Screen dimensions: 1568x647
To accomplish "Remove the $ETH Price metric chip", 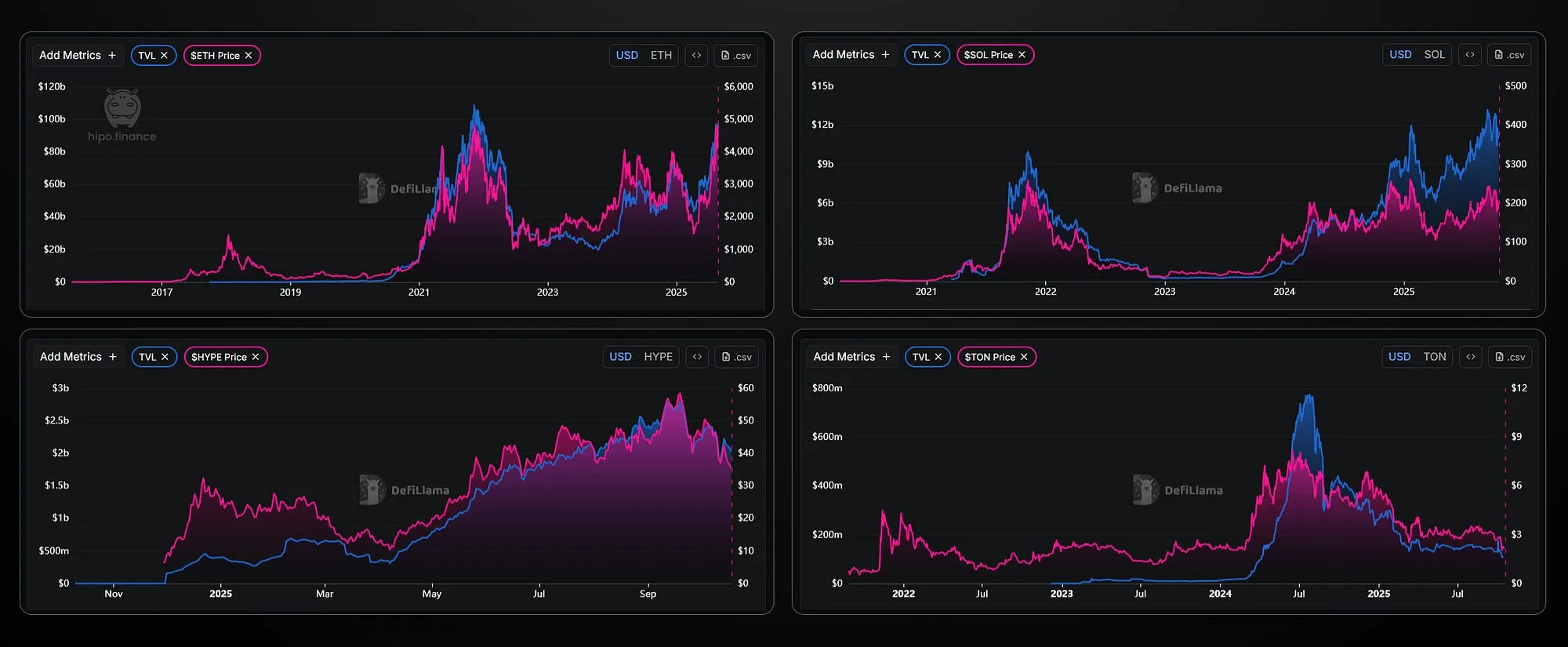I will click(x=249, y=56).
